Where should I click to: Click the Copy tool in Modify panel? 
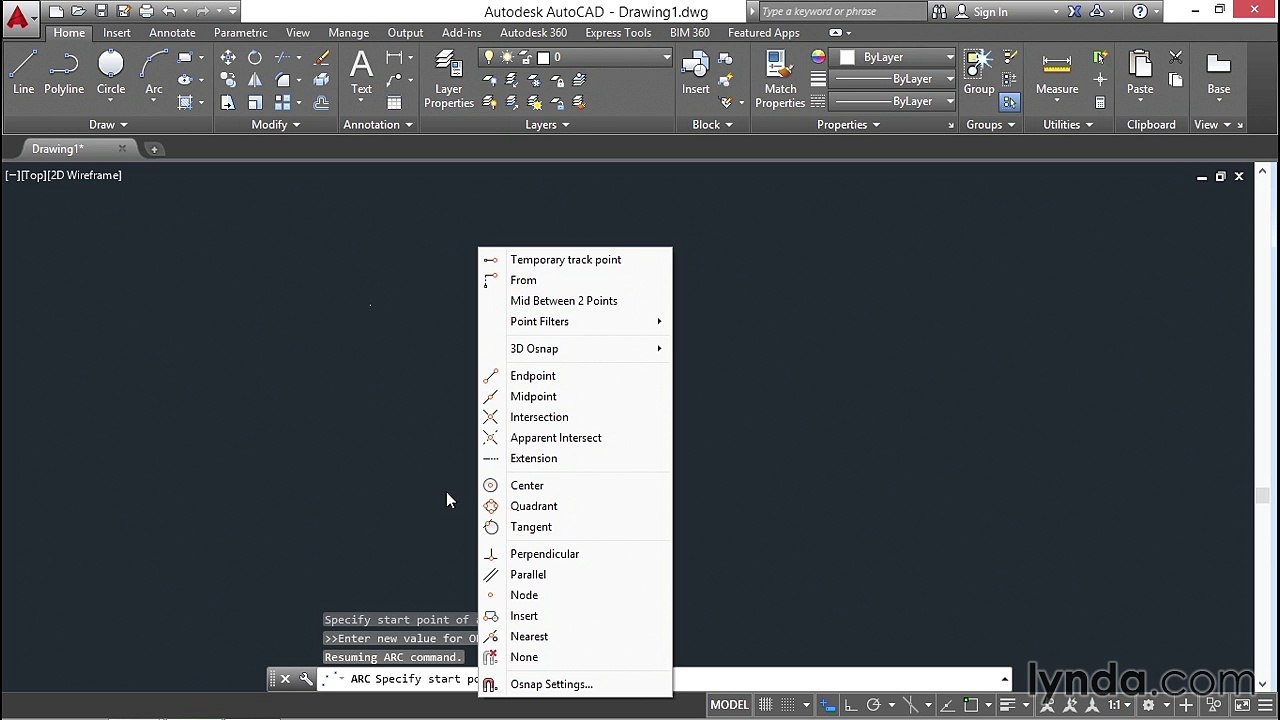coord(228,80)
